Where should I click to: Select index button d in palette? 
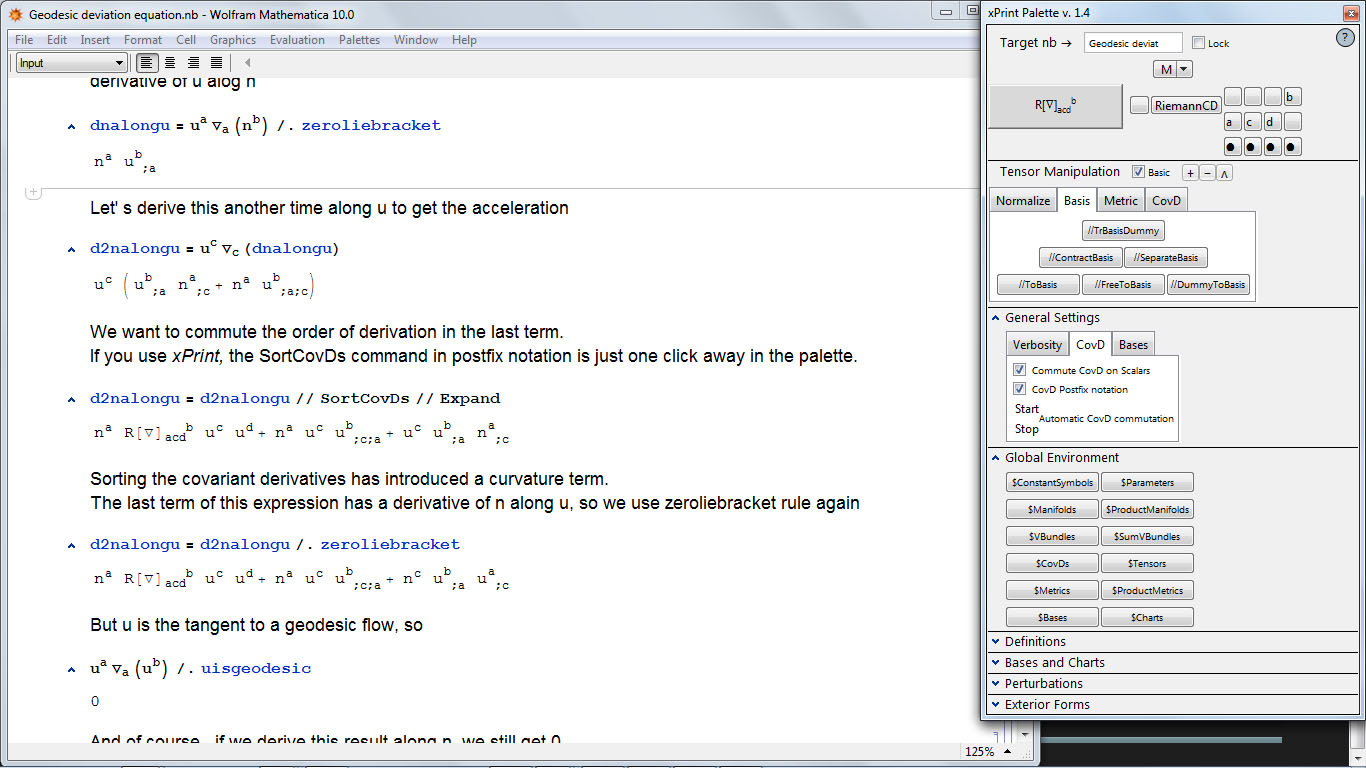(x=1272, y=122)
